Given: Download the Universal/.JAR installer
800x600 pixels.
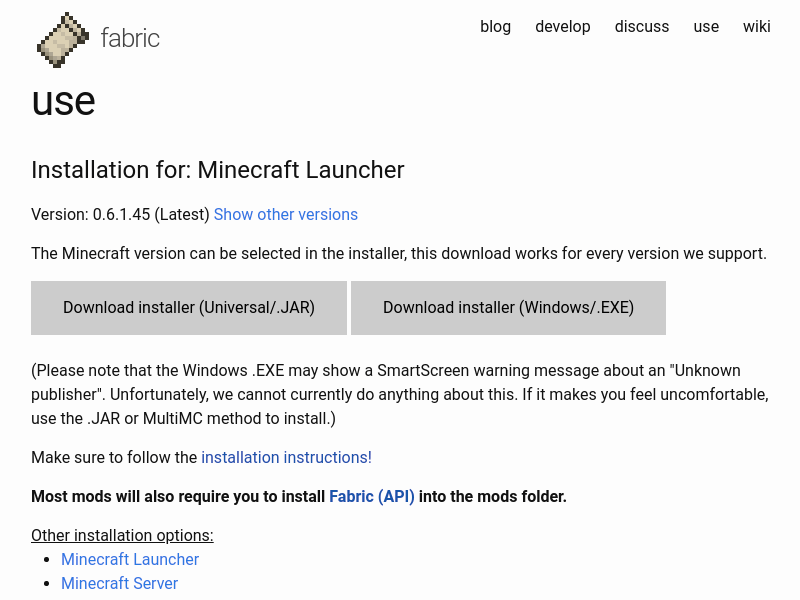Looking at the screenshot, I should [x=189, y=308].
